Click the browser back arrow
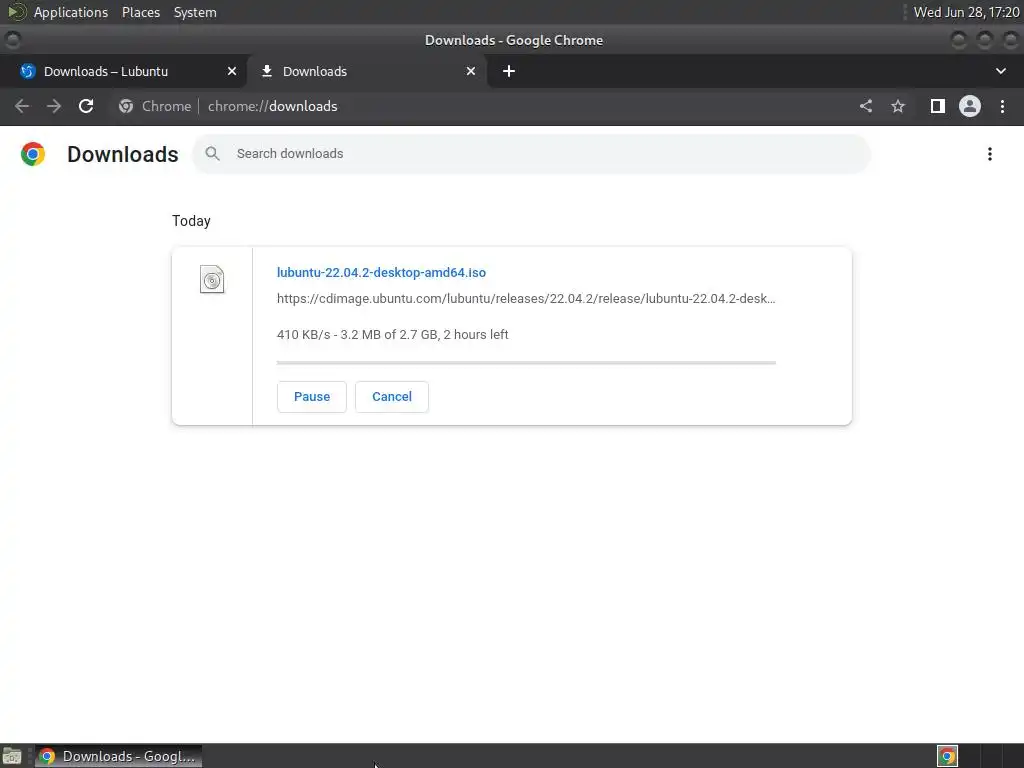The width and height of the screenshot is (1024, 768). (22, 106)
